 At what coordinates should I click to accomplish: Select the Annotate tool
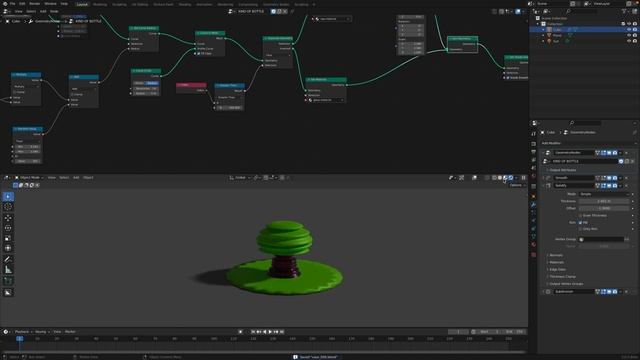pos(8,259)
